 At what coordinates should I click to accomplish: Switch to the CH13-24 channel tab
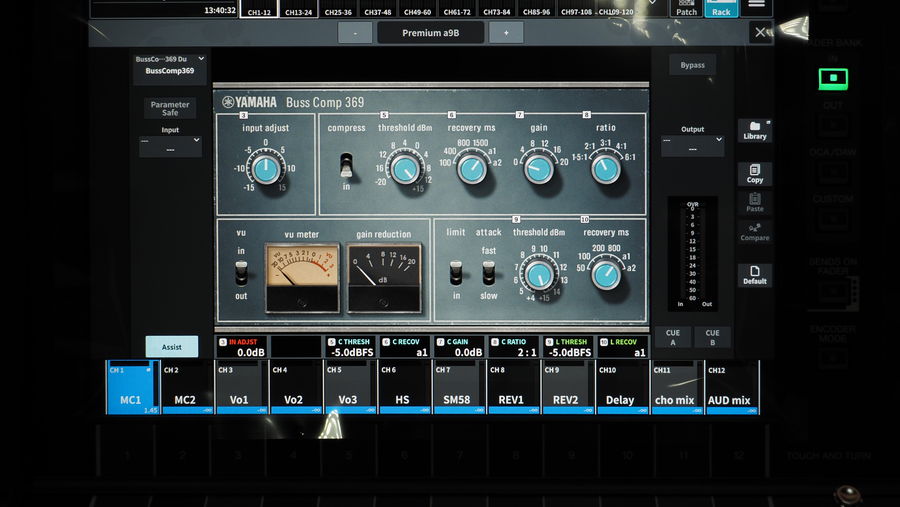[x=298, y=12]
